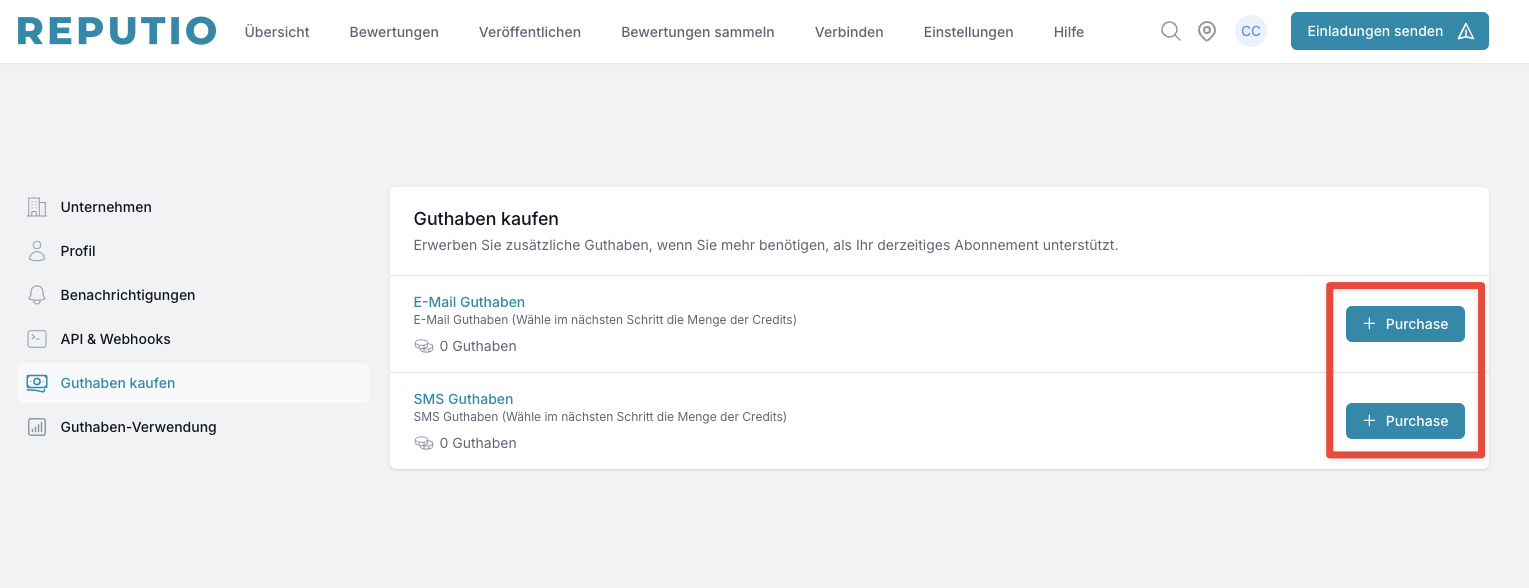
Task: Purchase SMS Guthaben credits
Action: tap(1404, 421)
